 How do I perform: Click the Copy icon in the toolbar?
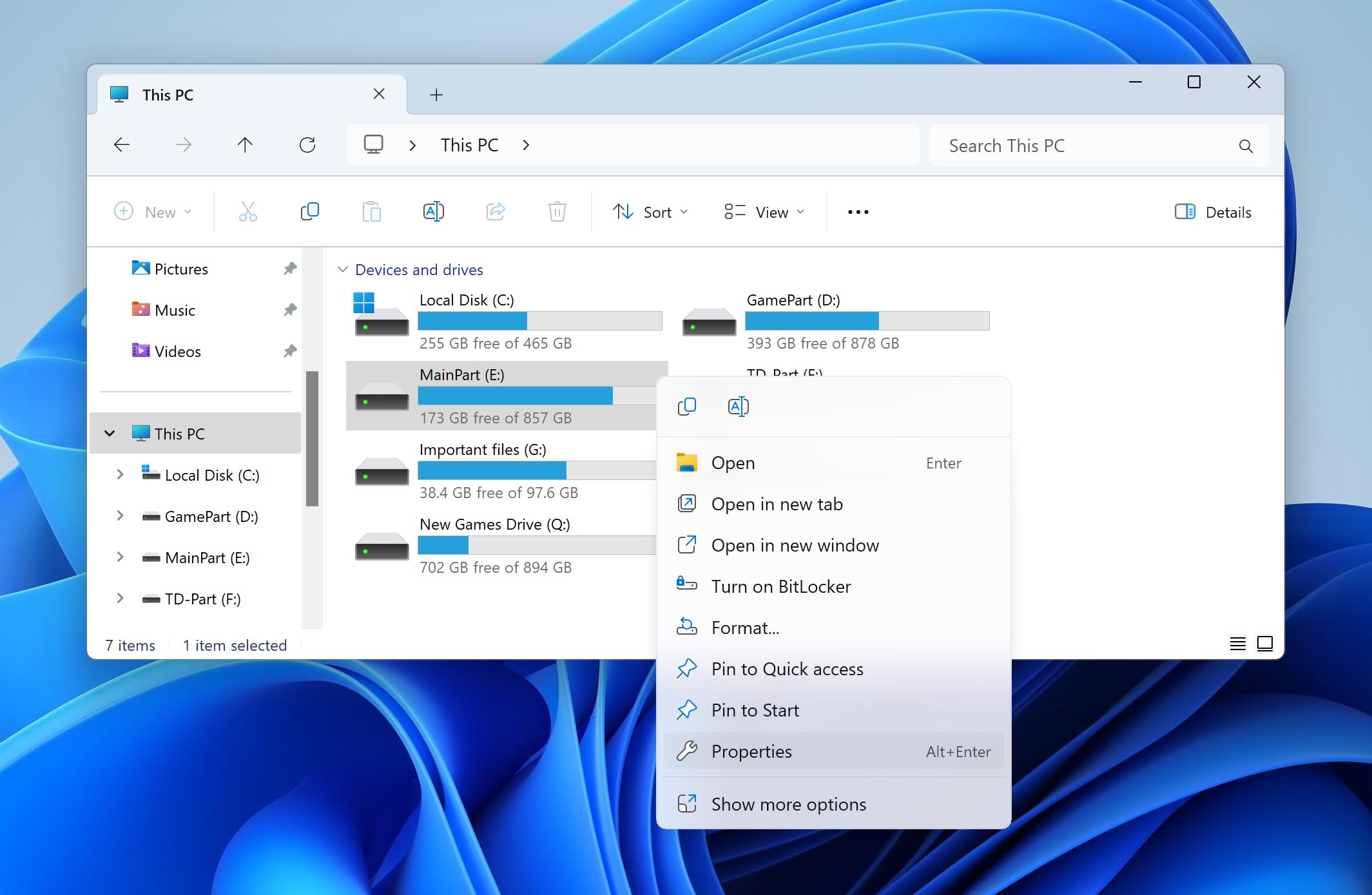[309, 211]
